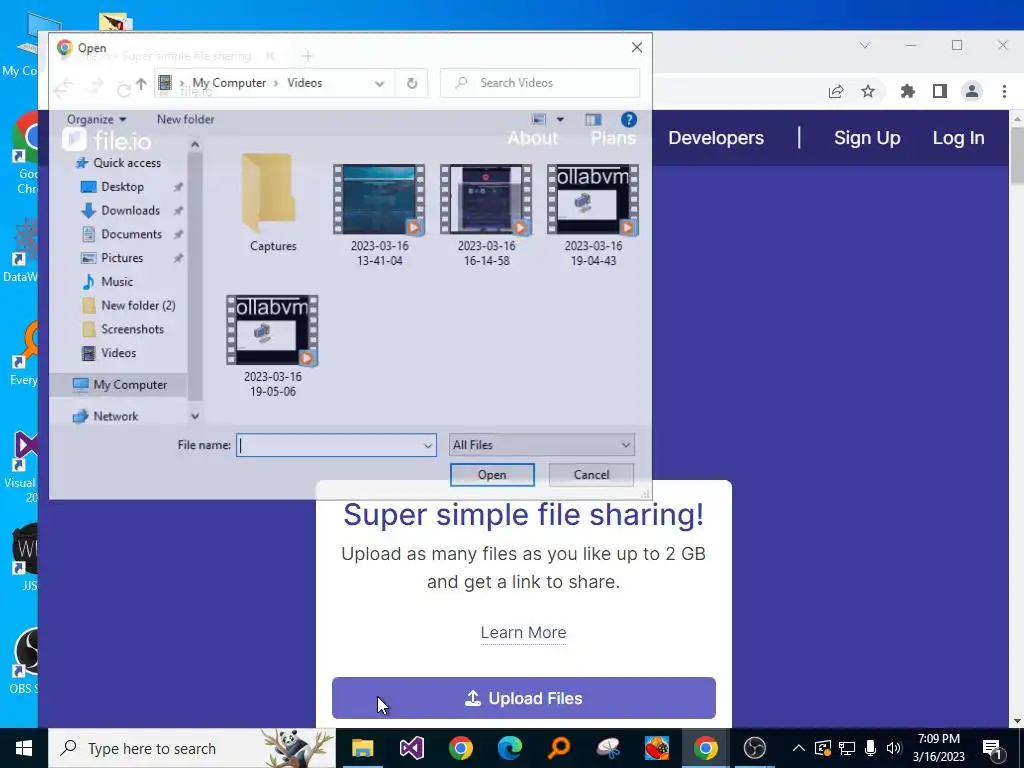
Task: Toggle the preview pane icon
Action: click(593, 120)
